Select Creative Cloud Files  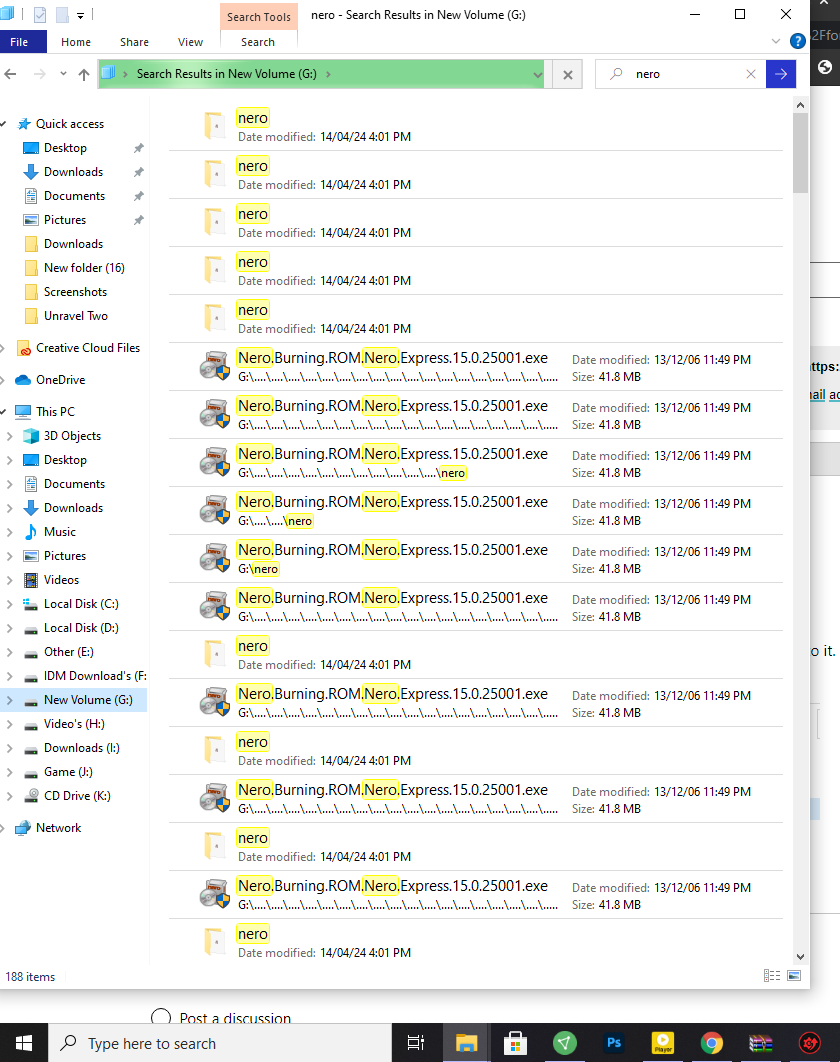click(x=88, y=348)
